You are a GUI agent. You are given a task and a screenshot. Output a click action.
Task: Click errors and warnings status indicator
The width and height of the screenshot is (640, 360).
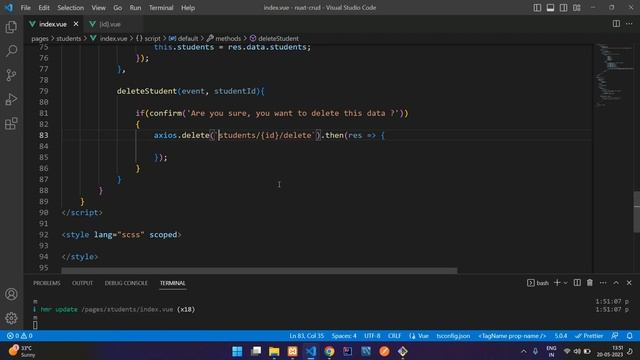point(20,336)
